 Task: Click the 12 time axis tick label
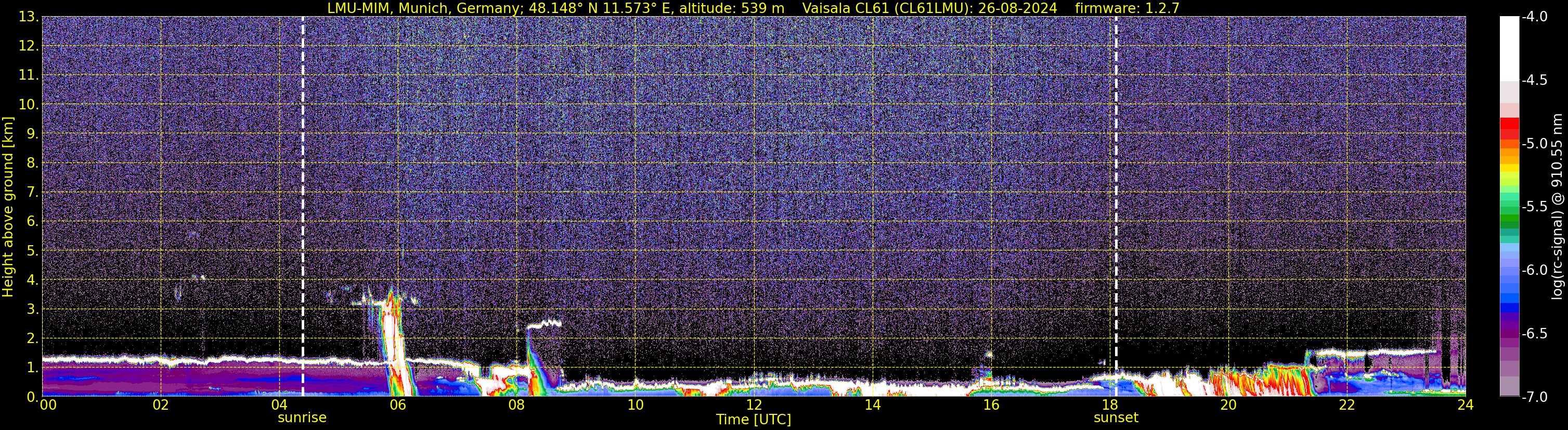coord(754,405)
